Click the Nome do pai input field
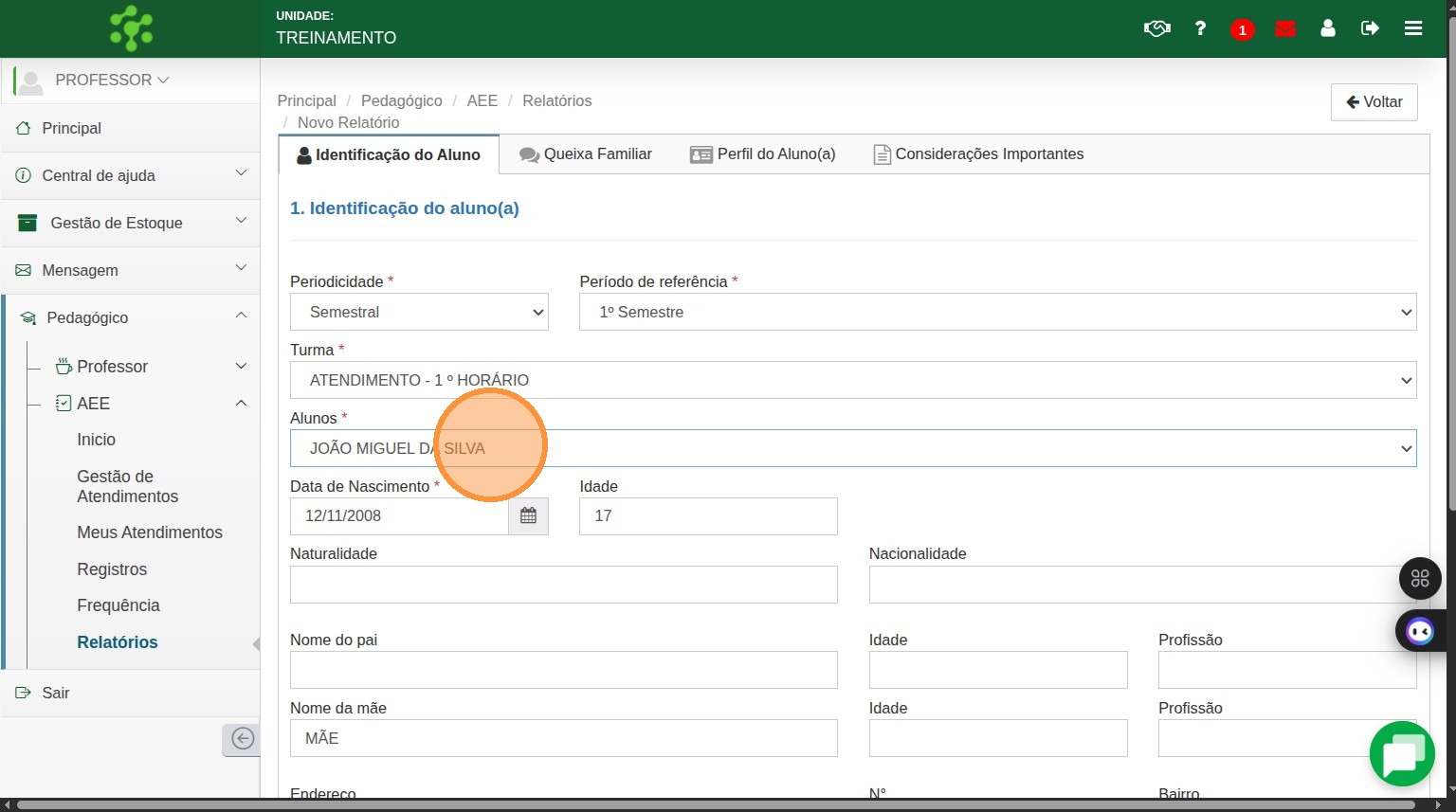Viewport: 1456px width, 812px height. tap(563, 670)
